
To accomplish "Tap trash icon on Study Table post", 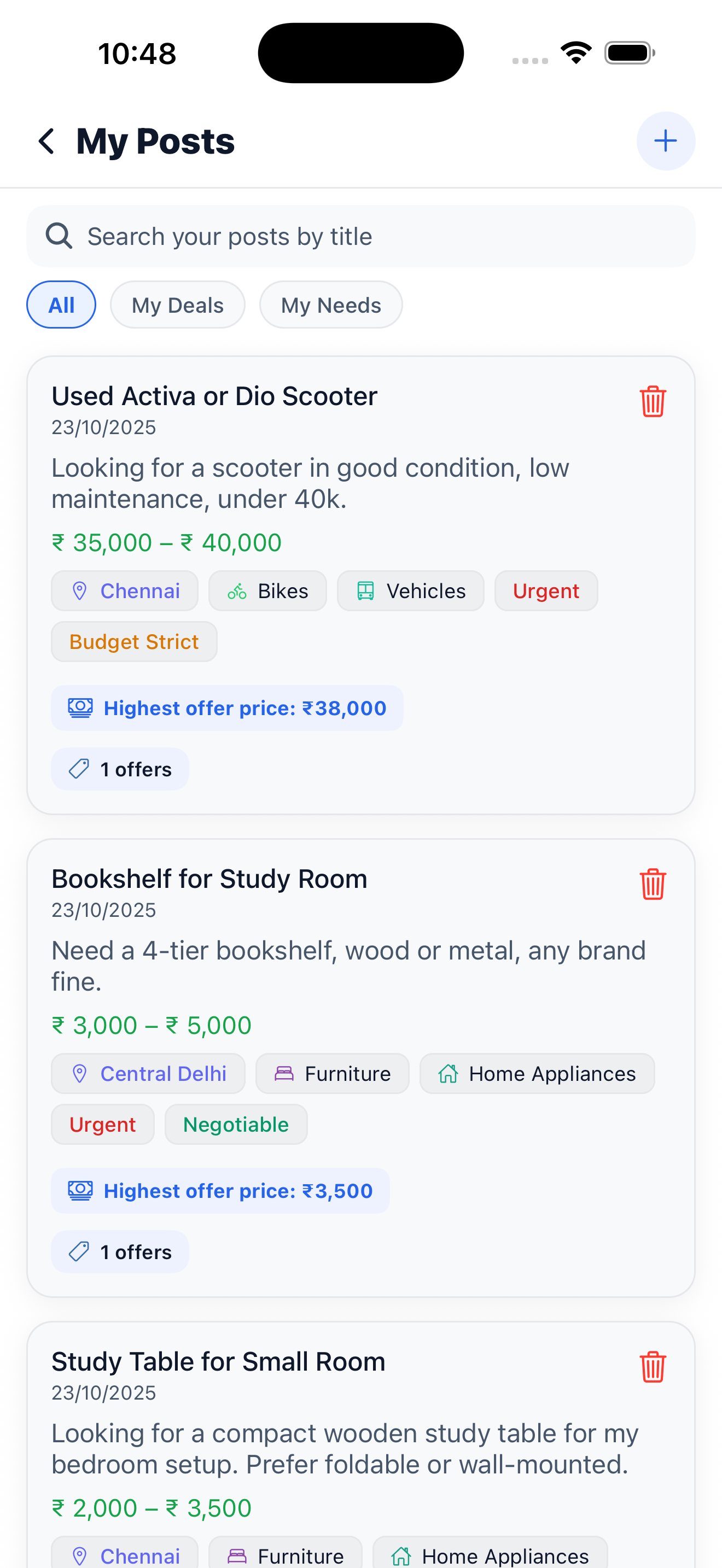I will (x=652, y=1366).
